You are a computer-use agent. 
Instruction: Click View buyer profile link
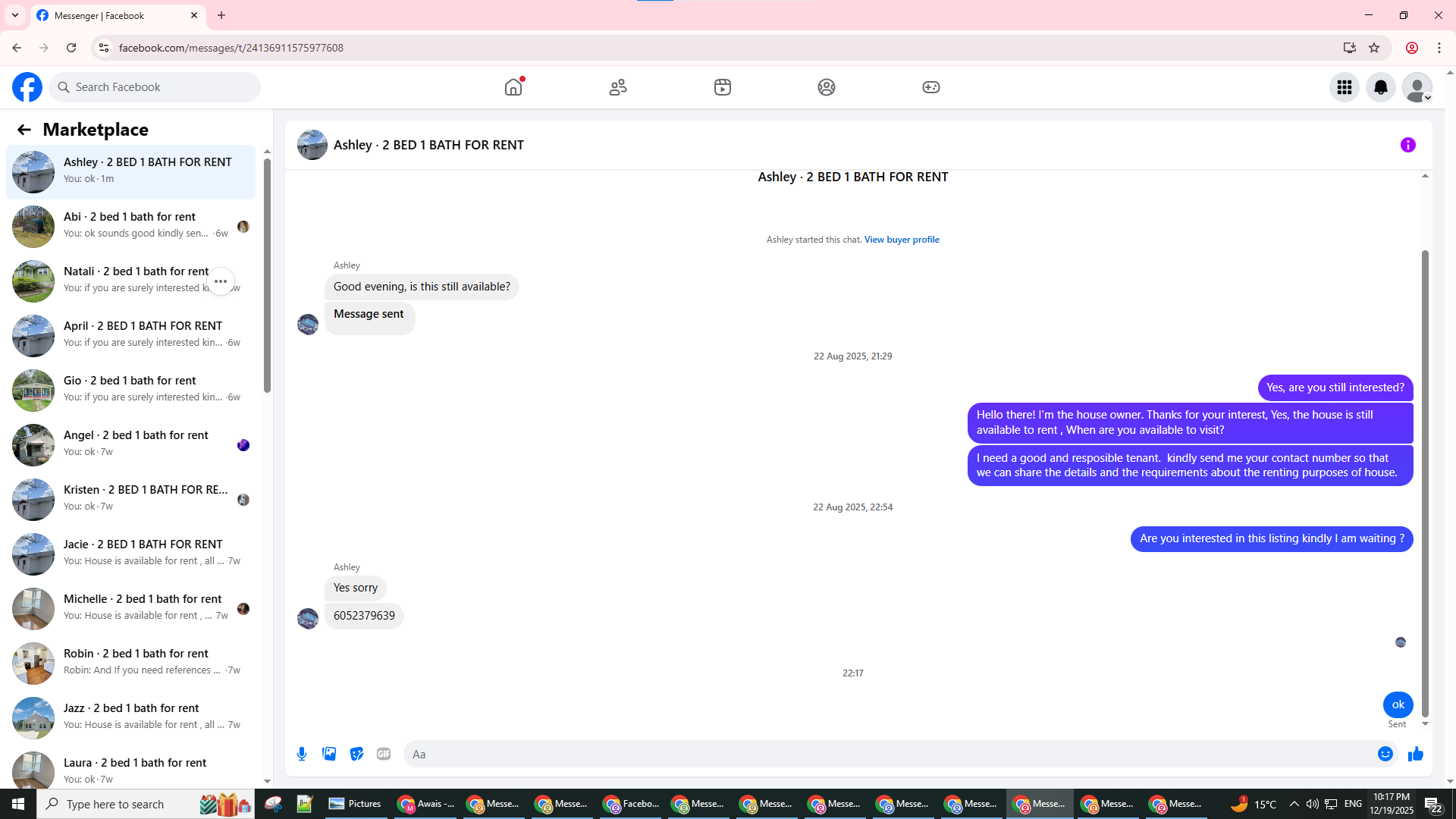click(901, 240)
